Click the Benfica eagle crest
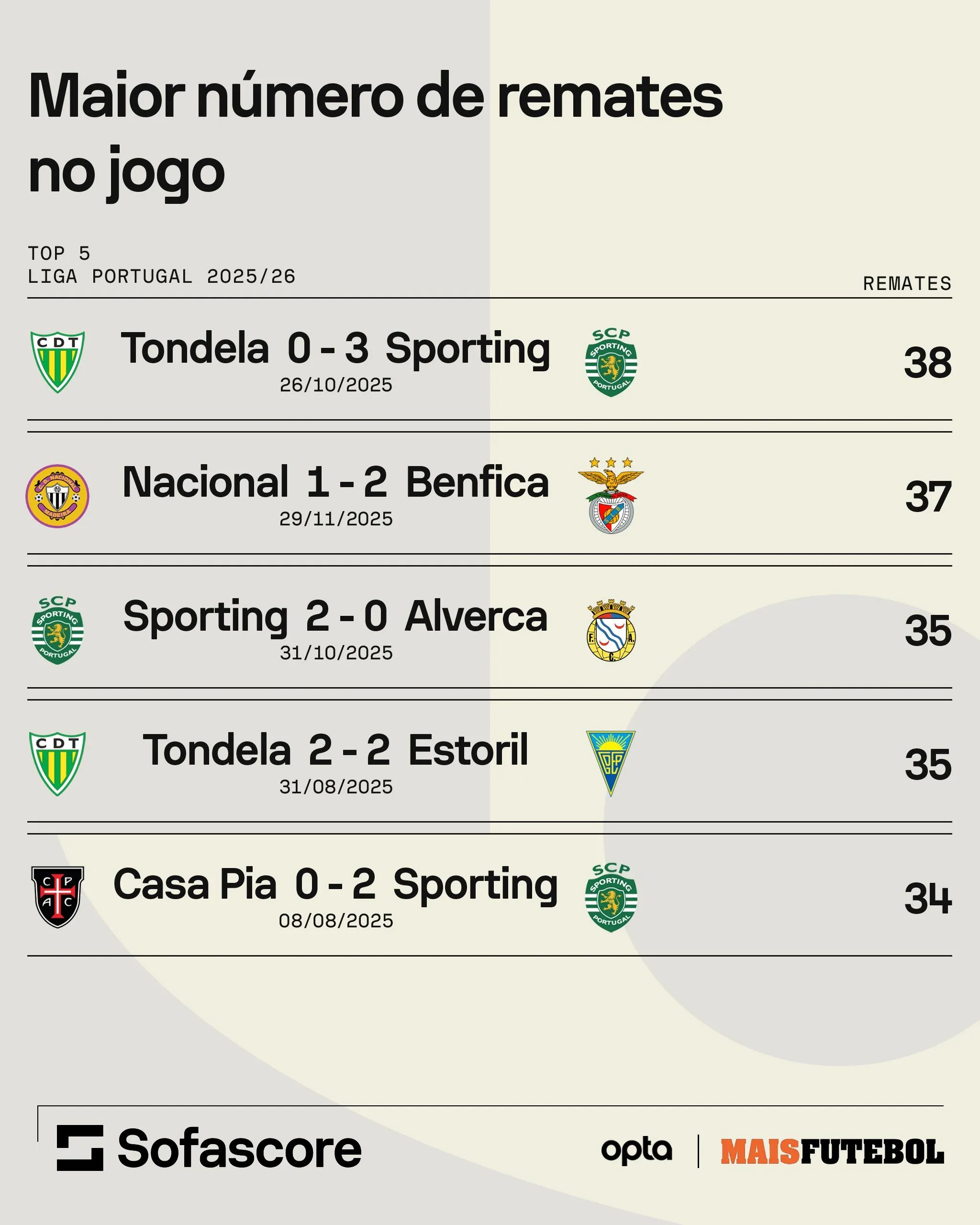980x1225 pixels. [x=611, y=495]
